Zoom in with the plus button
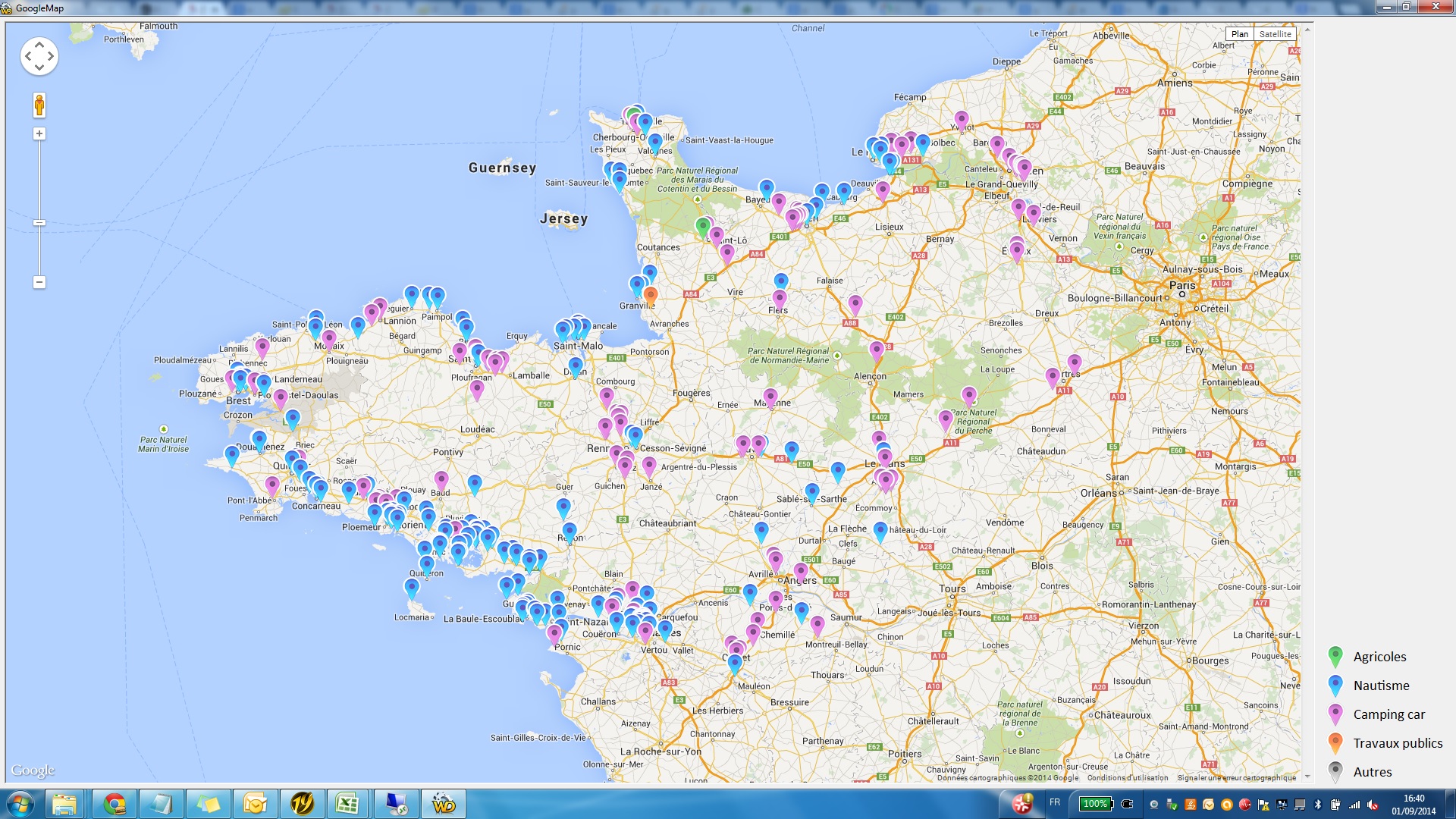The image size is (1456, 819). click(39, 133)
